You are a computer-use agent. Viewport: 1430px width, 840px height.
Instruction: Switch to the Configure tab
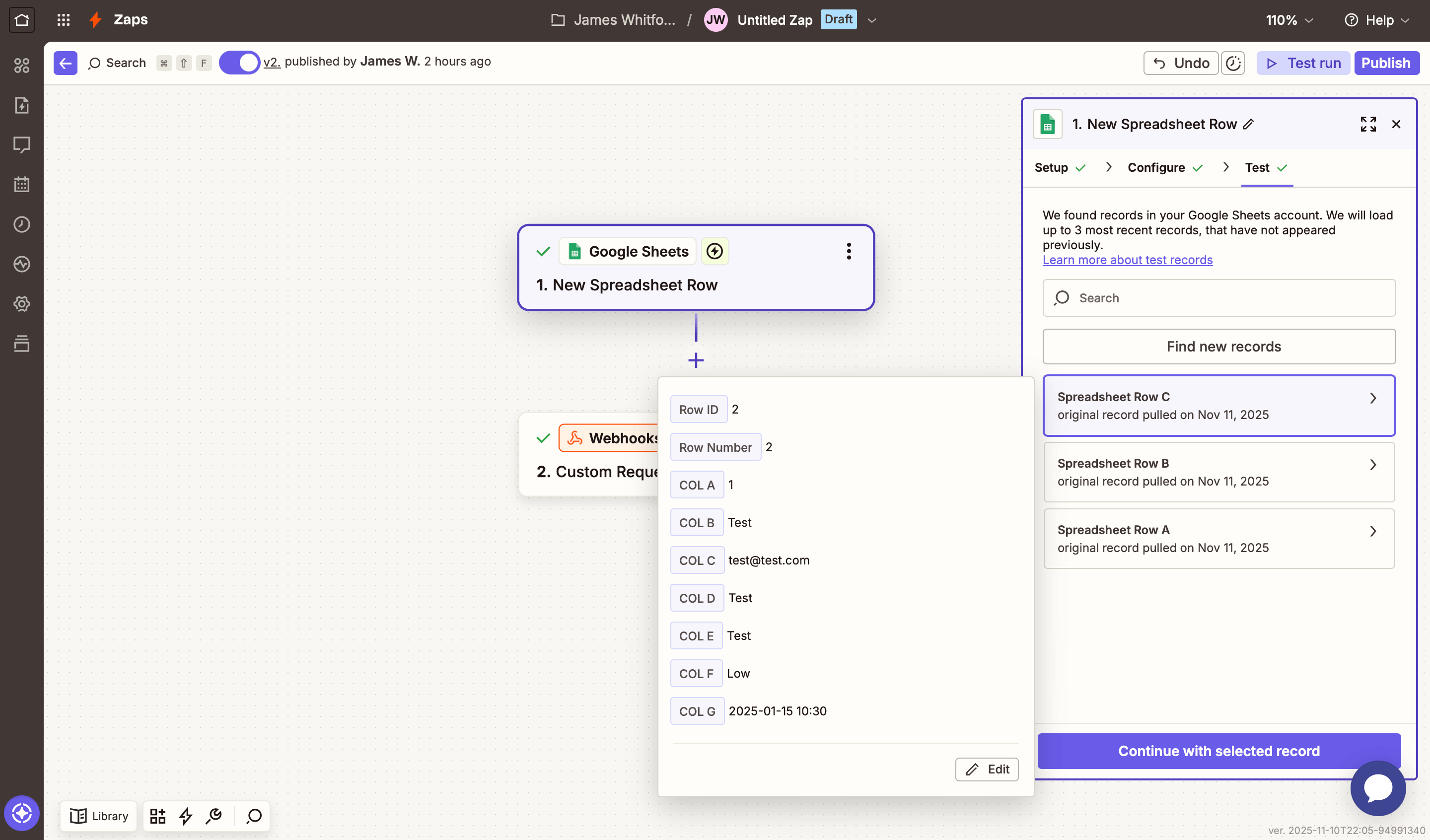tap(1156, 167)
